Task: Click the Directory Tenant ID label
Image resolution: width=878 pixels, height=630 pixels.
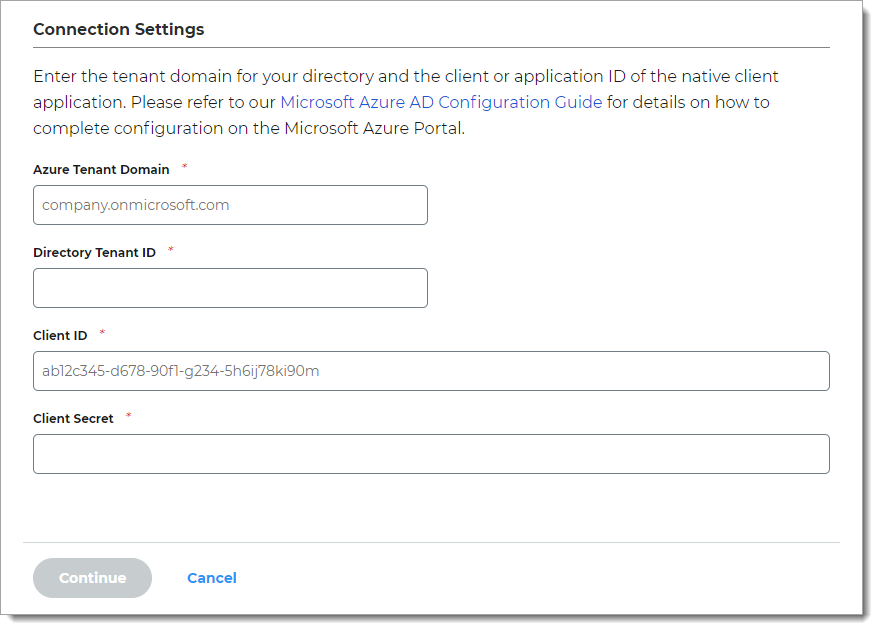Action: (x=94, y=253)
